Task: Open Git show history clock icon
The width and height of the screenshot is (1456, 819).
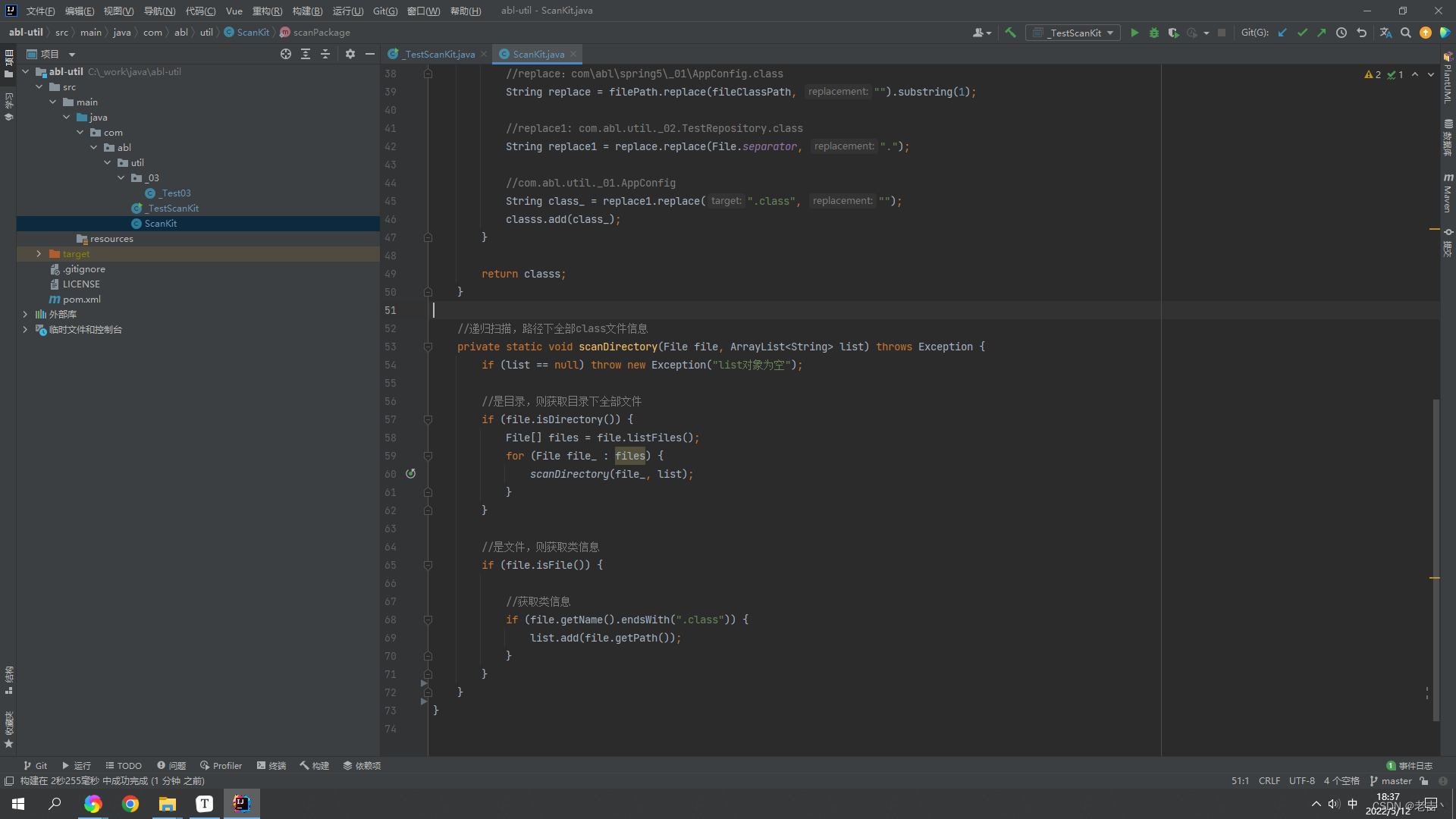Action: point(1341,33)
